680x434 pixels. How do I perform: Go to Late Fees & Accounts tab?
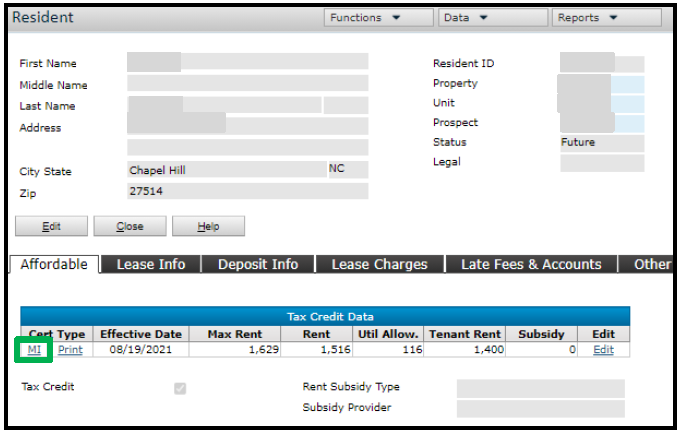531,264
